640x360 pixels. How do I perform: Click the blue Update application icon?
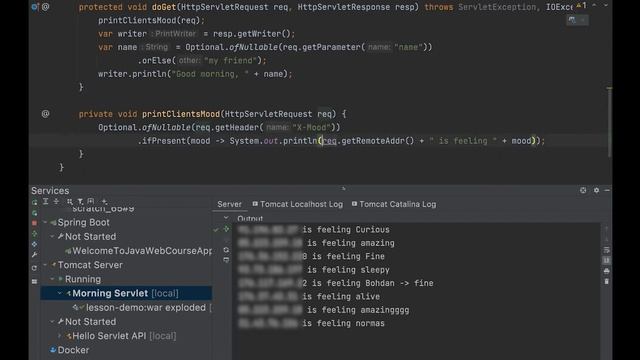point(34,244)
